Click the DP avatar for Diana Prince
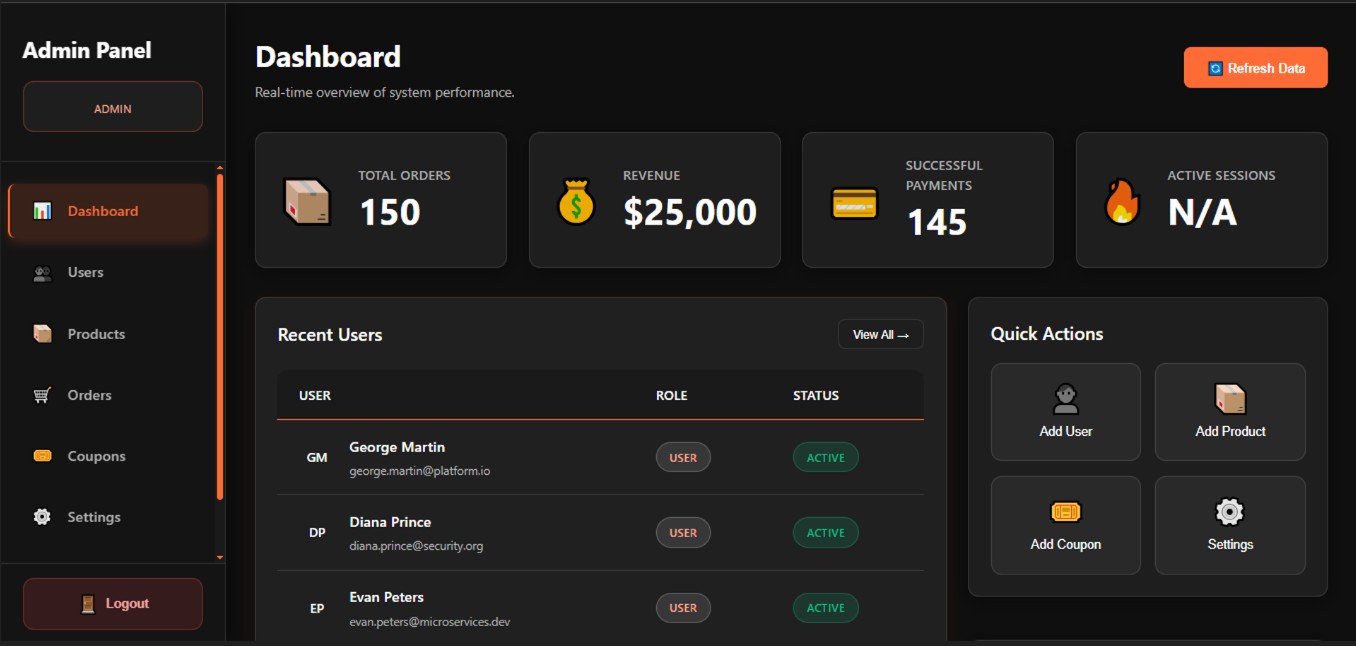1356x646 pixels. tap(317, 533)
